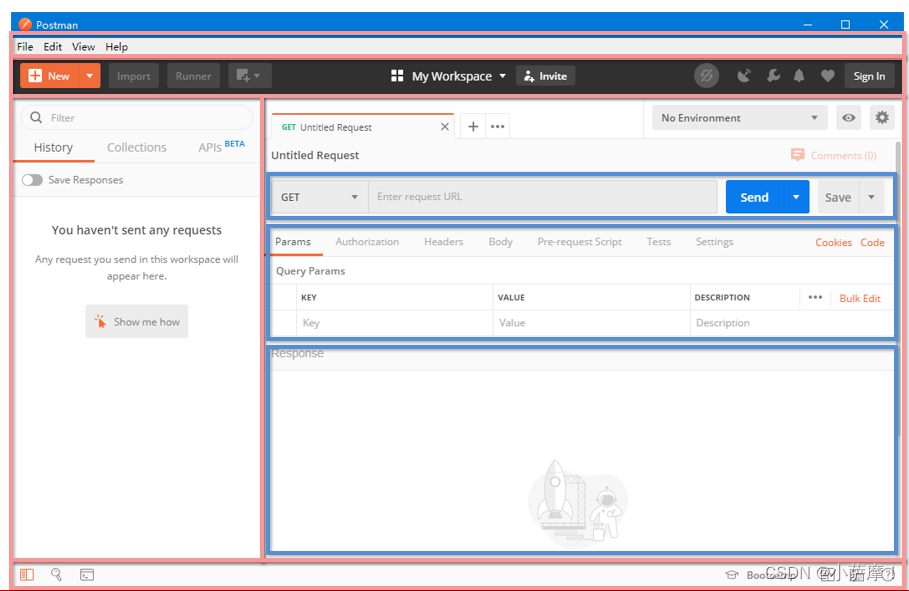Open the Help menu
The image size is (909, 591).
(x=117, y=47)
